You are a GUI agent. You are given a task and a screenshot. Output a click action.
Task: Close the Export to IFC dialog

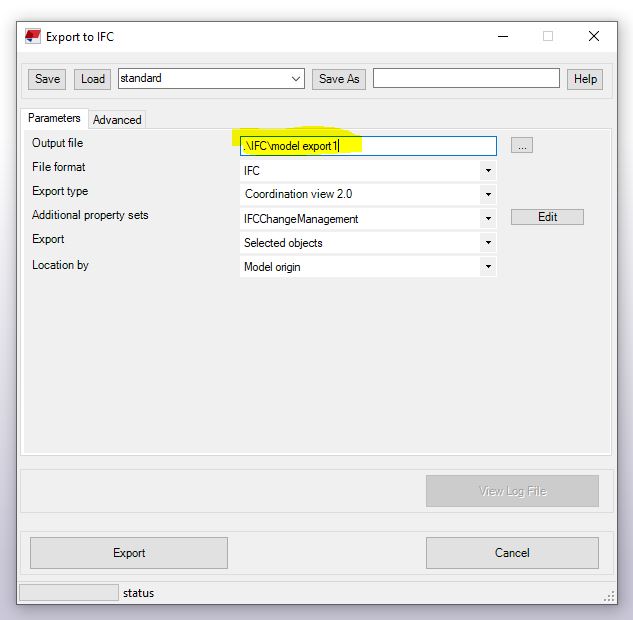click(594, 36)
